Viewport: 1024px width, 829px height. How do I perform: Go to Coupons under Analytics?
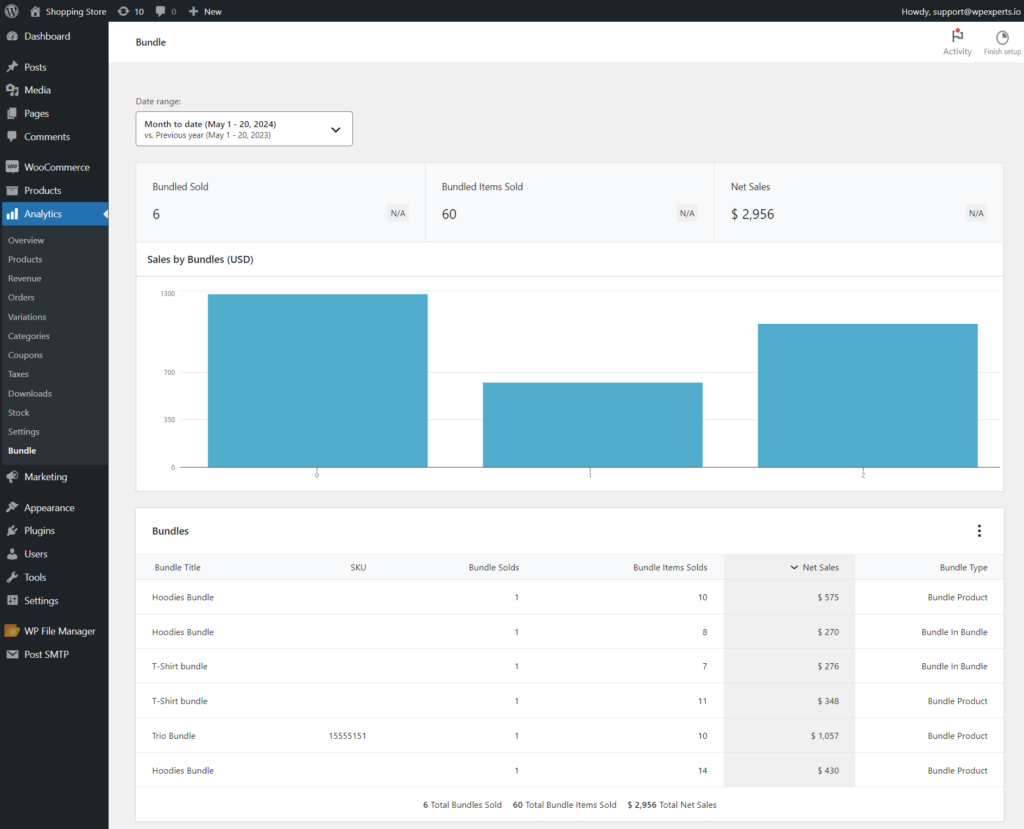pos(25,355)
